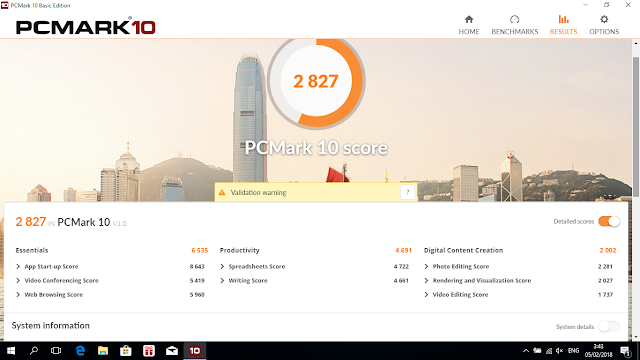Image resolution: width=640 pixels, height=360 pixels.
Task: Open validation warning help question mark
Action: point(407,192)
